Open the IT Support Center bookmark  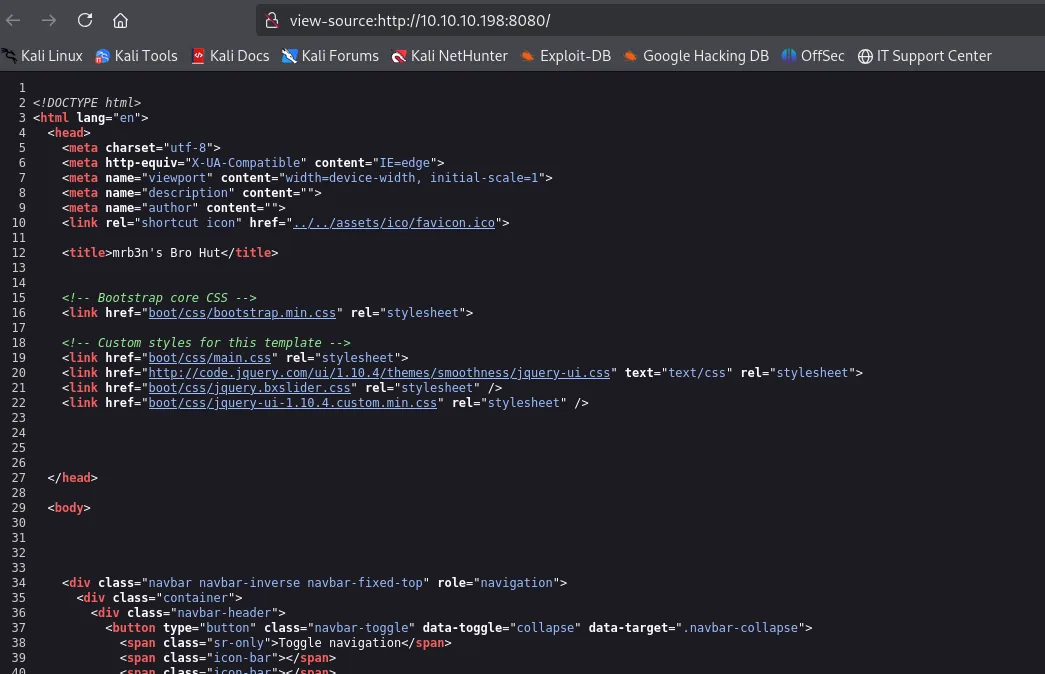pos(925,56)
